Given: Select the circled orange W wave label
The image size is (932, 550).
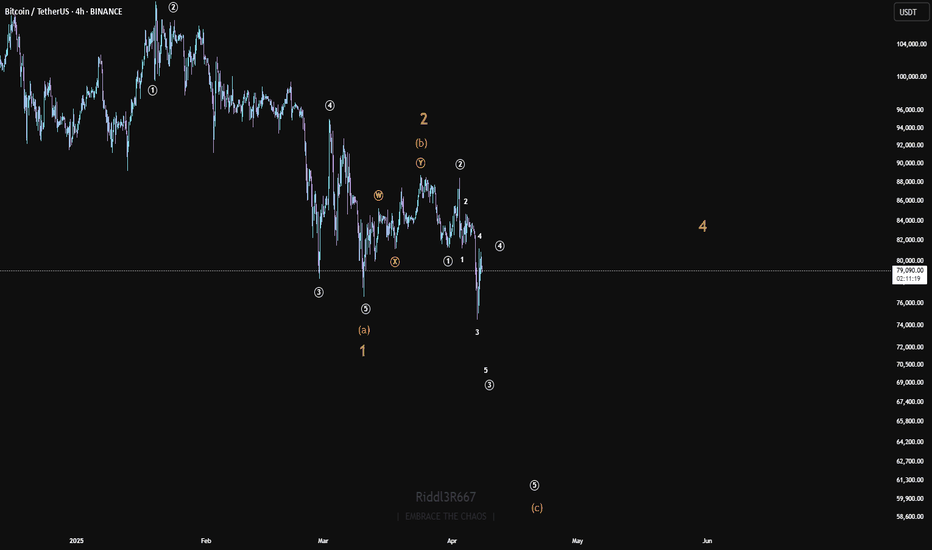Looking at the screenshot, I should click(x=378, y=196).
